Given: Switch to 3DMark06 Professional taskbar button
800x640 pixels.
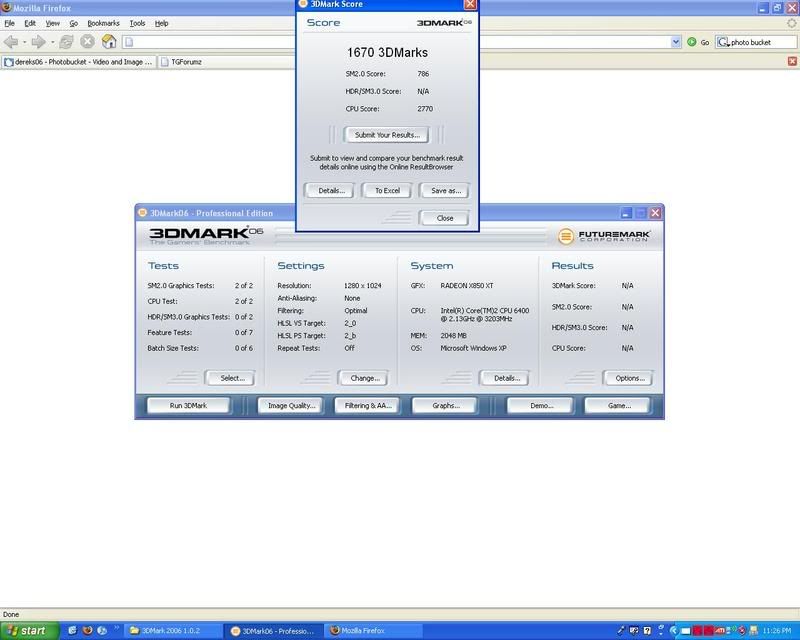Looking at the screenshot, I should click(274, 631).
